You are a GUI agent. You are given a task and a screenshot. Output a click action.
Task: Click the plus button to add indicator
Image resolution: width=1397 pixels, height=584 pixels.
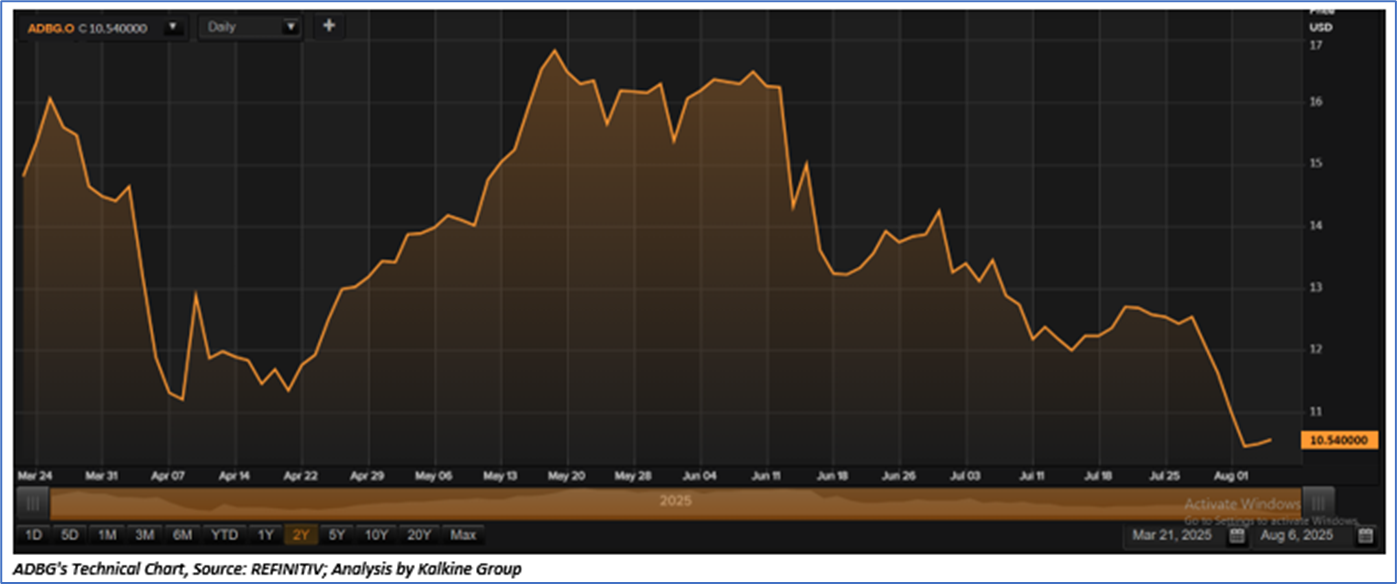(329, 27)
